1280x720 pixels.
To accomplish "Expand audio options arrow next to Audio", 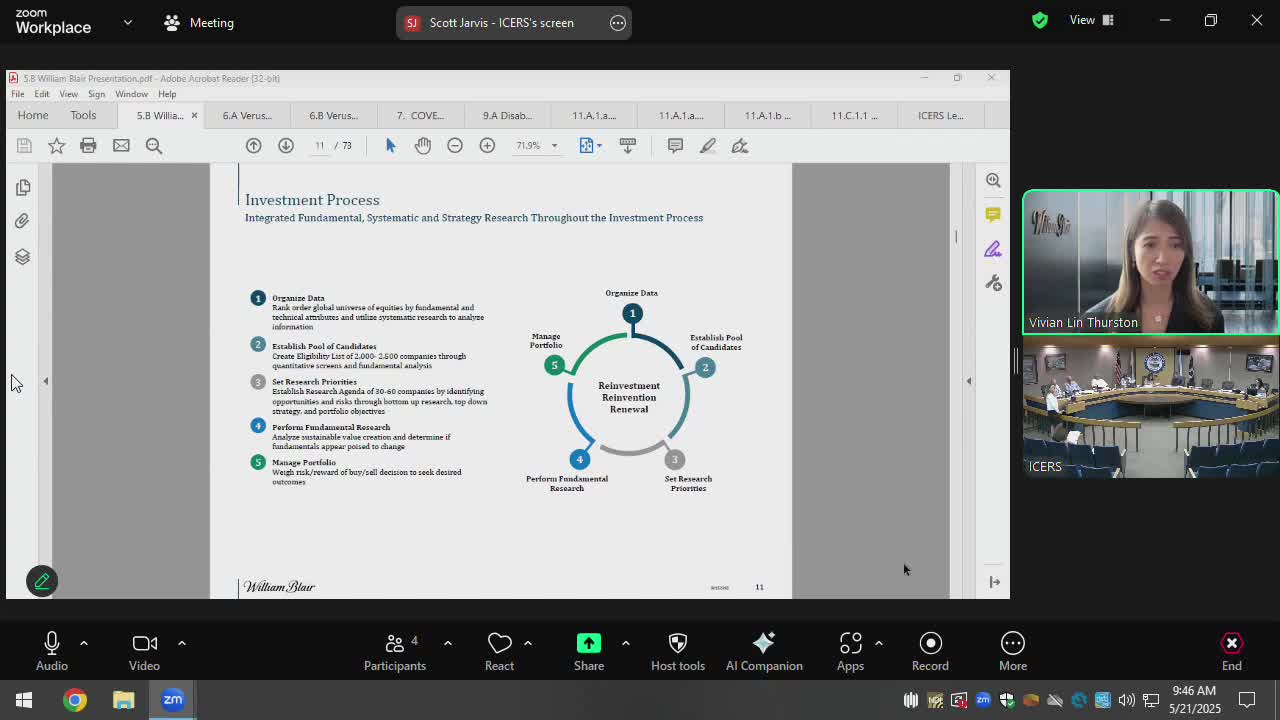I will [84, 643].
